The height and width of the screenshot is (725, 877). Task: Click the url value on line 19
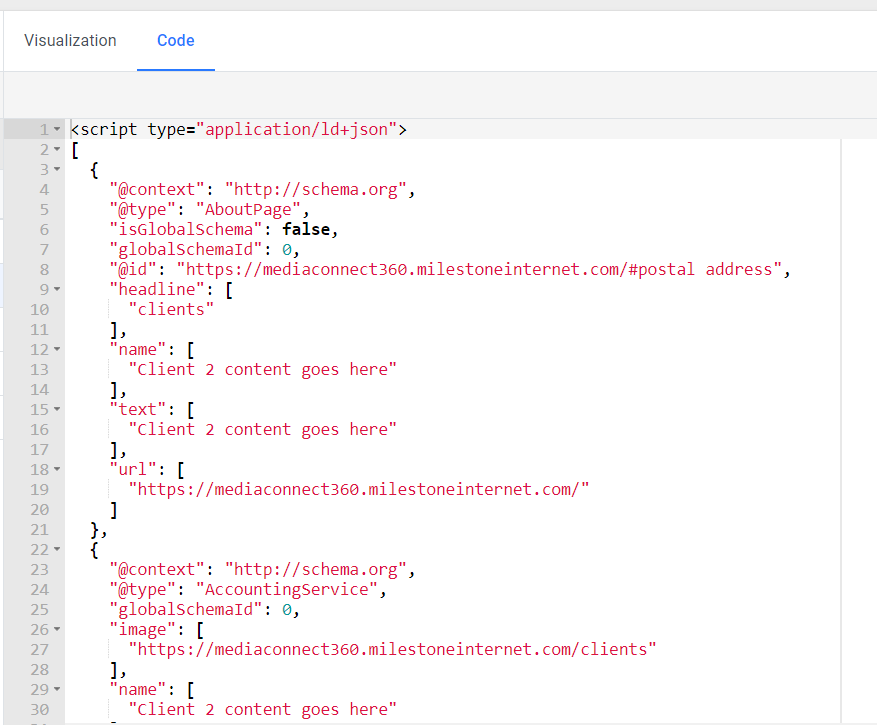(x=359, y=489)
